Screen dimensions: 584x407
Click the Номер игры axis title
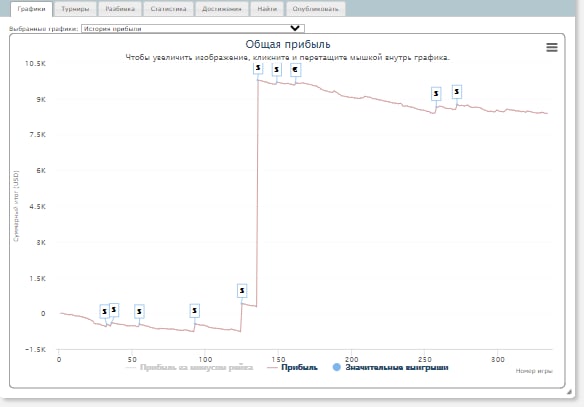point(534,371)
